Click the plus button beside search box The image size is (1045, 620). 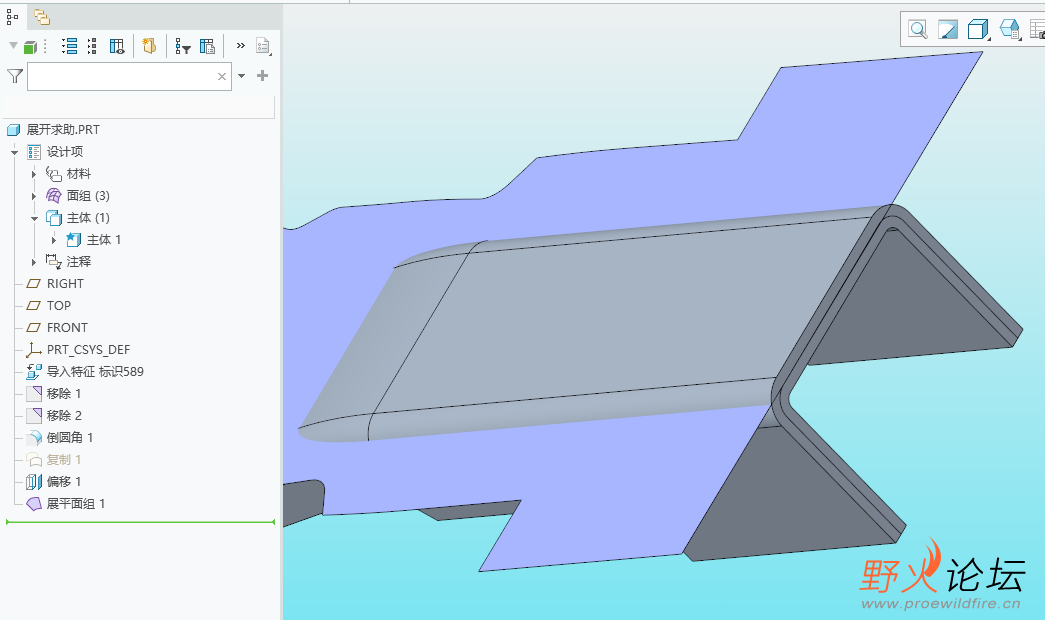(x=262, y=76)
